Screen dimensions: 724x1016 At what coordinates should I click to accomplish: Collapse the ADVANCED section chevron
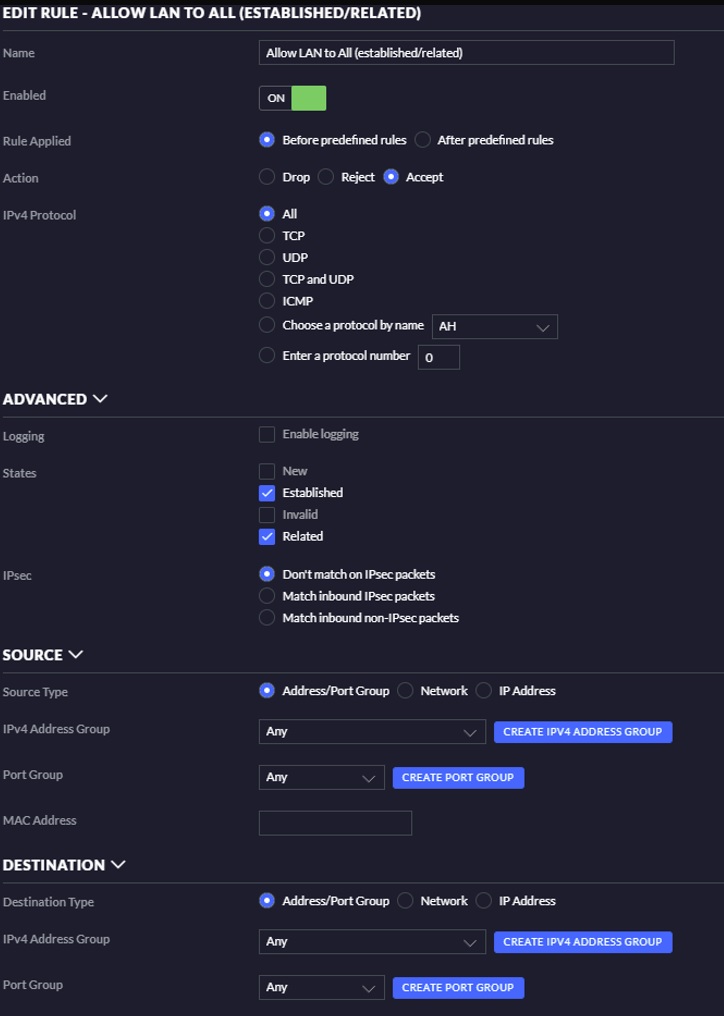tap(100, 398)
